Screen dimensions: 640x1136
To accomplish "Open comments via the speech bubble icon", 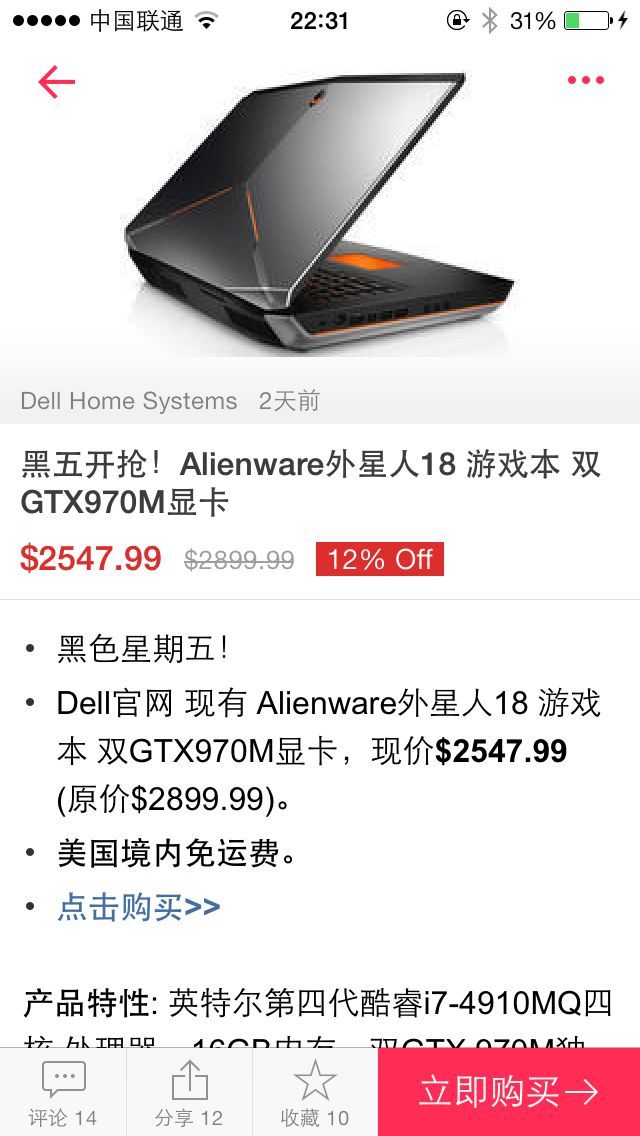I will coord(64,1080).
